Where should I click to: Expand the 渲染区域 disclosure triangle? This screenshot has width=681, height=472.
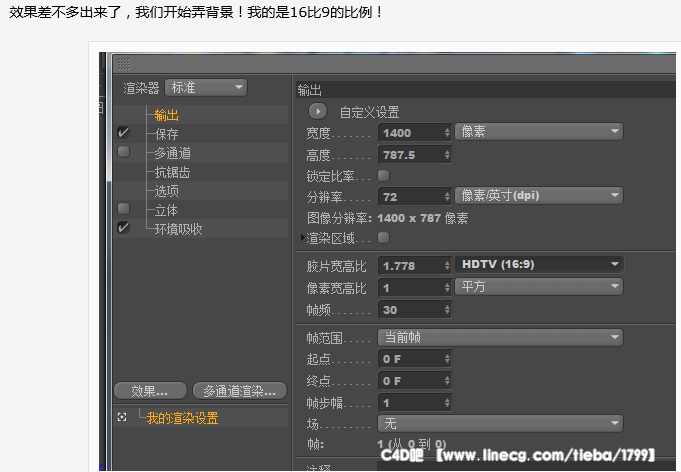[303, 238]
